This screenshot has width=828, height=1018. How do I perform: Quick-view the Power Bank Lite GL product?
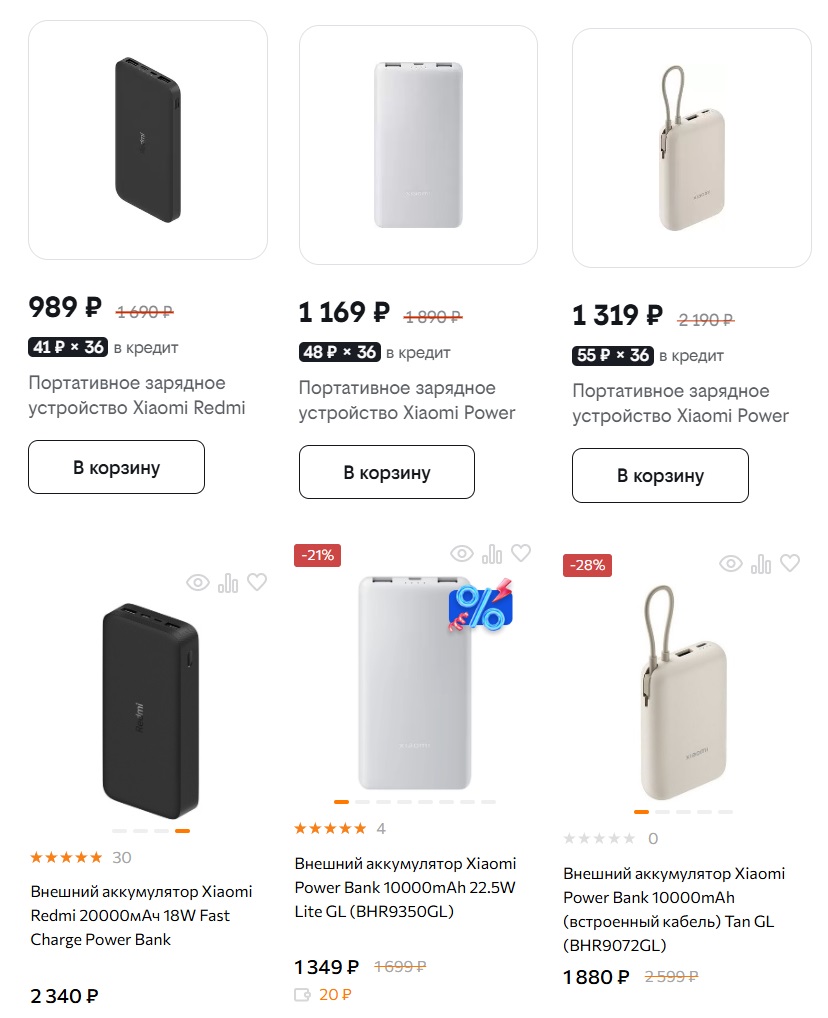tap(462, 554)
